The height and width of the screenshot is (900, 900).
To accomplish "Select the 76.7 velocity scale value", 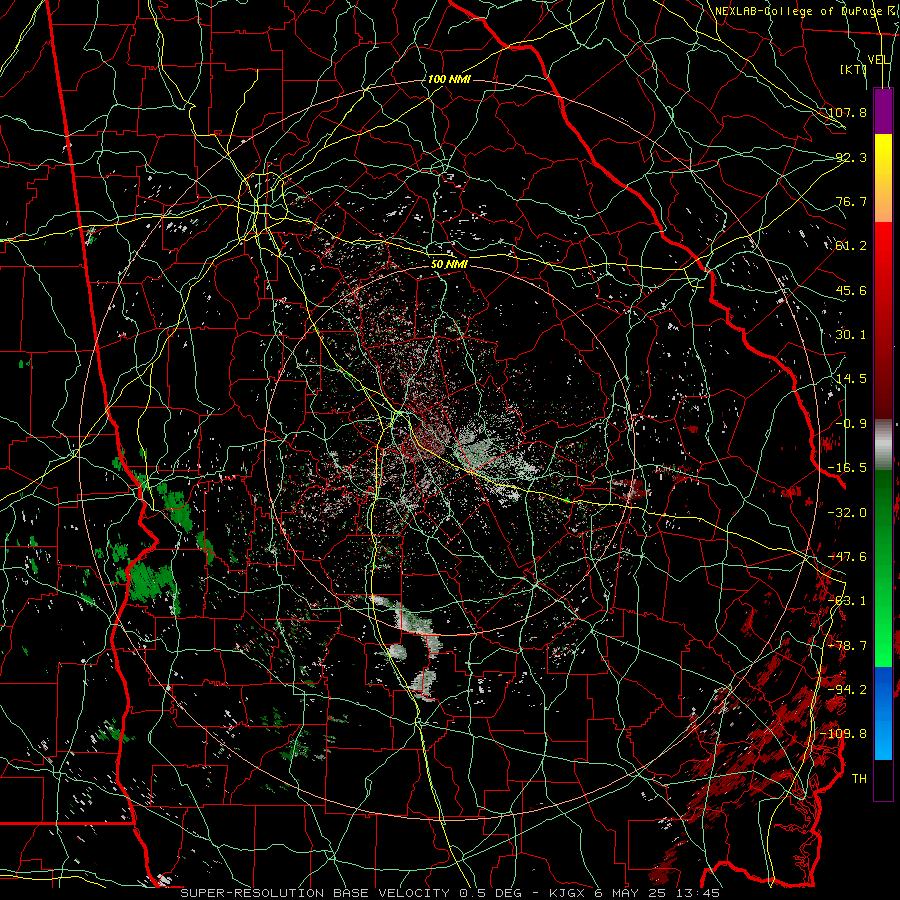I will 851,201.
